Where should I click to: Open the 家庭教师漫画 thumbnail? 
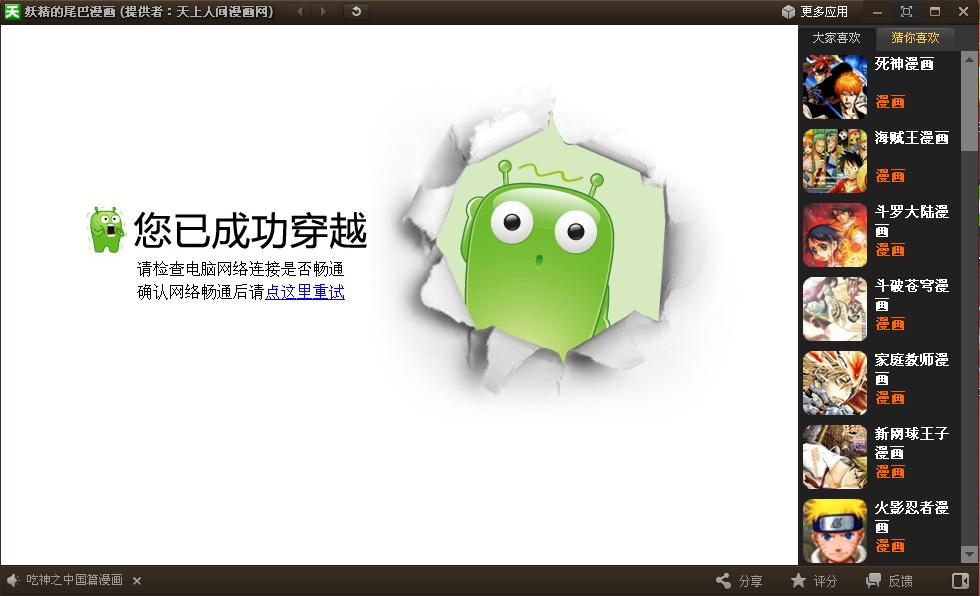(x=835, y=383)
